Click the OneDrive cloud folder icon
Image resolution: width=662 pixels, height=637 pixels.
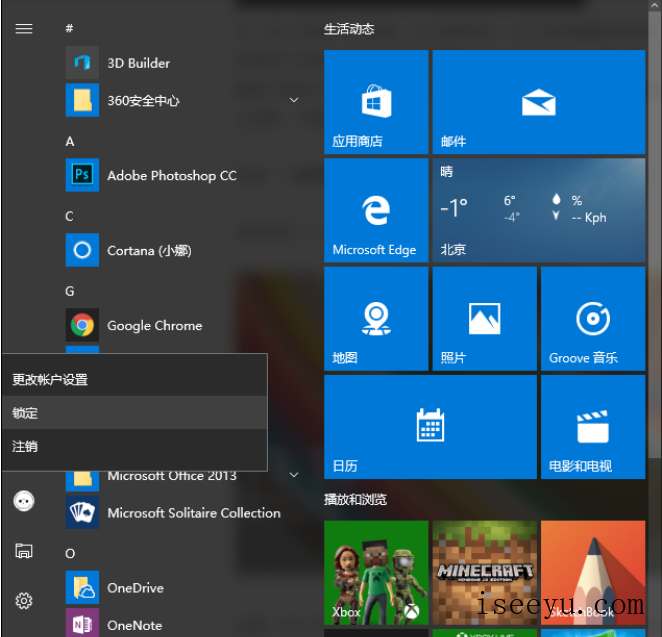(82, 587)
